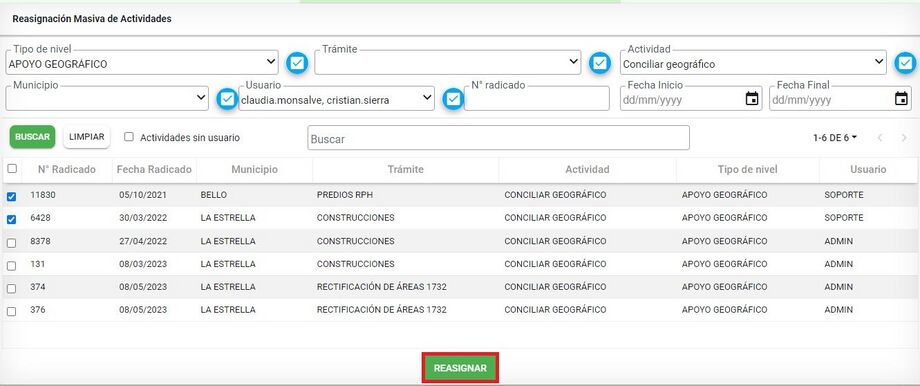Click the Reasignación Masiva de Actividades title

92,19
